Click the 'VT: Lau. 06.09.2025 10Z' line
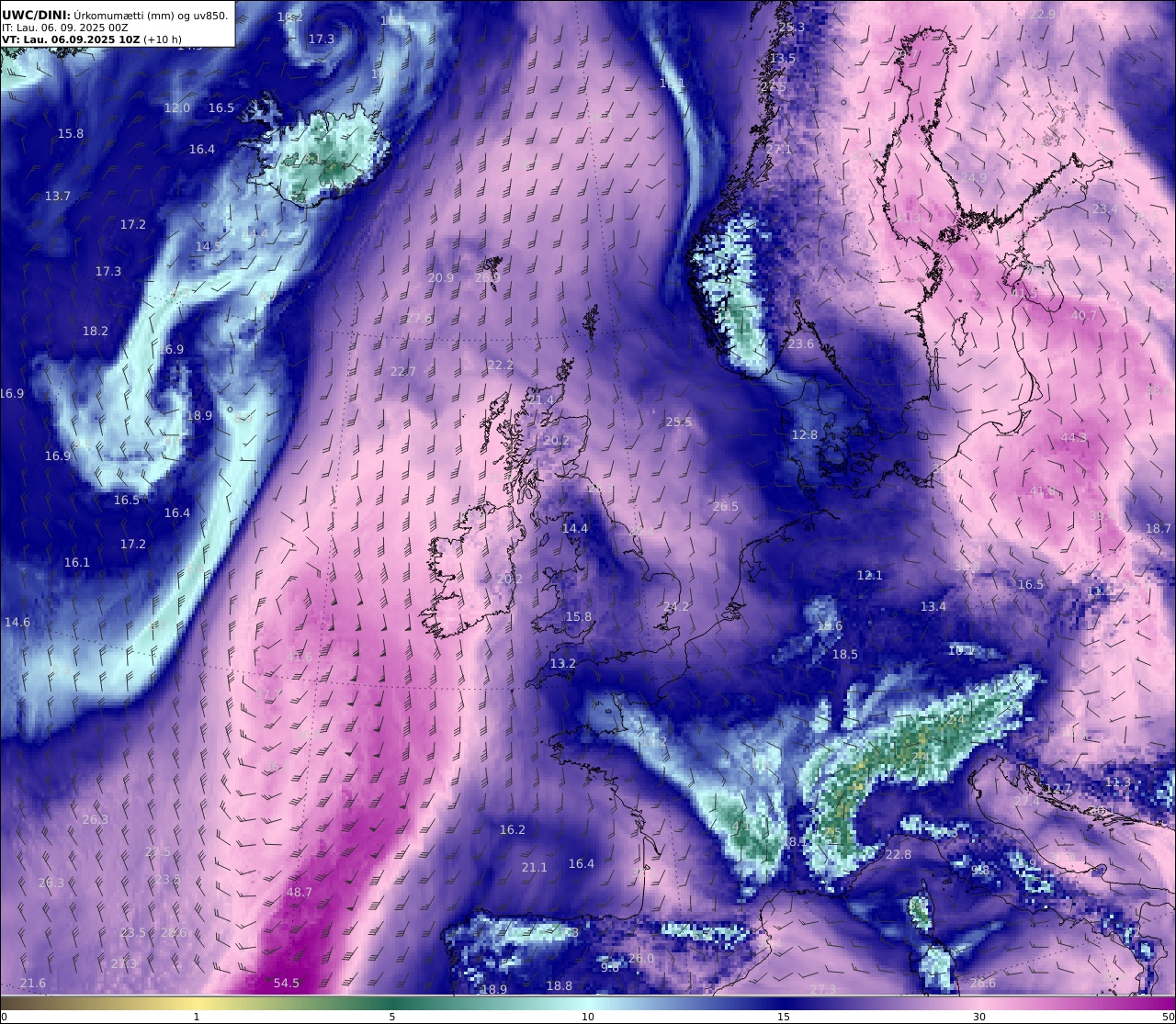Image resolution: width=1176 pixels, height=1024 pixels. 70,40
